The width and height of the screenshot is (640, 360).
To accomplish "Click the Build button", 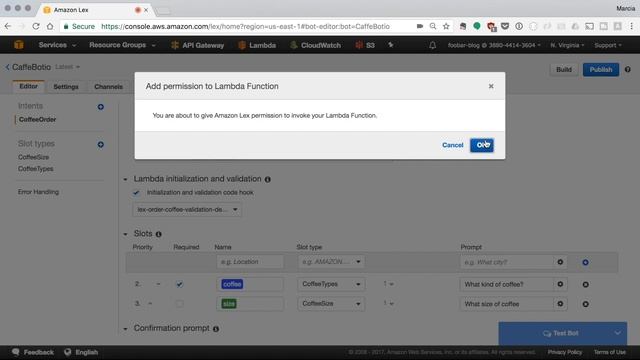I will (564, 69).
